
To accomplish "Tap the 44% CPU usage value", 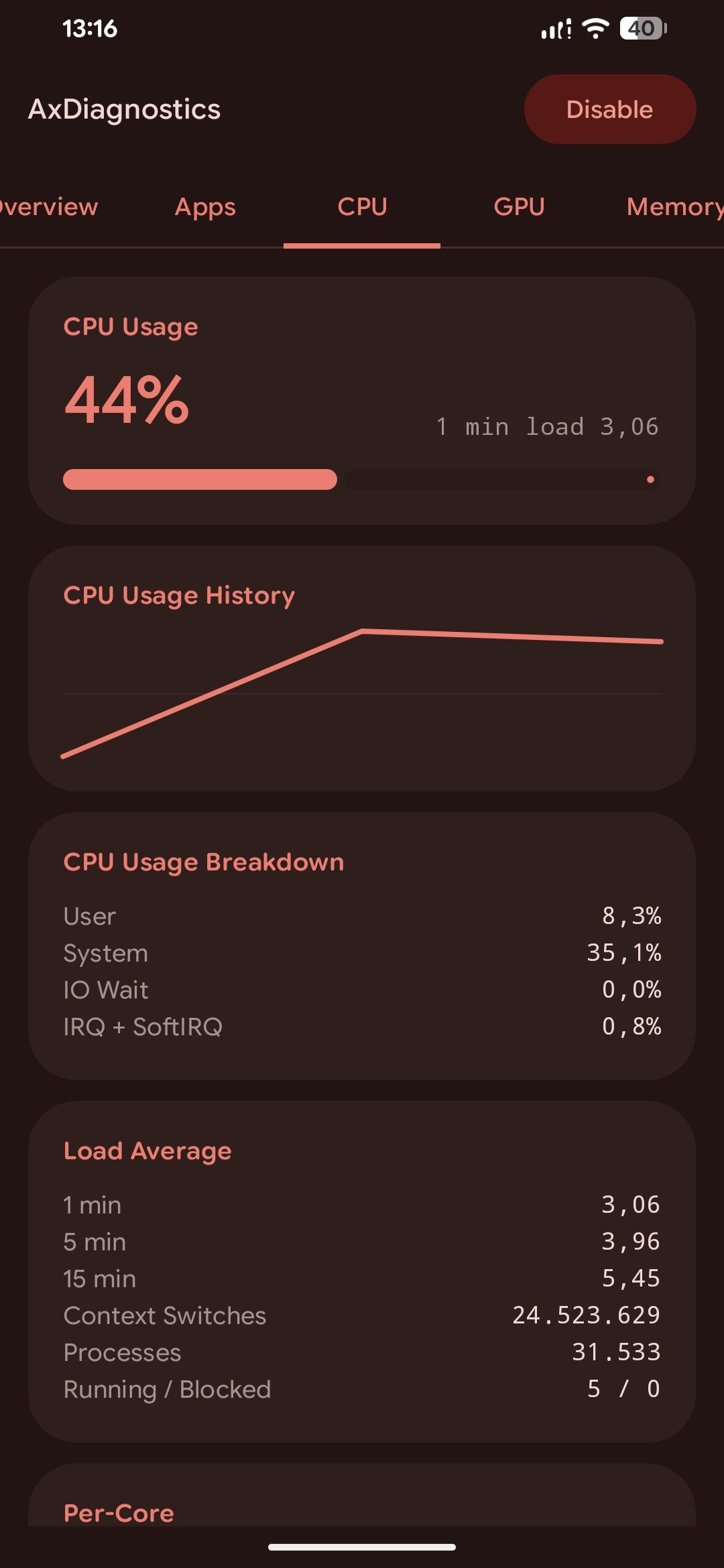I will 127,400.
